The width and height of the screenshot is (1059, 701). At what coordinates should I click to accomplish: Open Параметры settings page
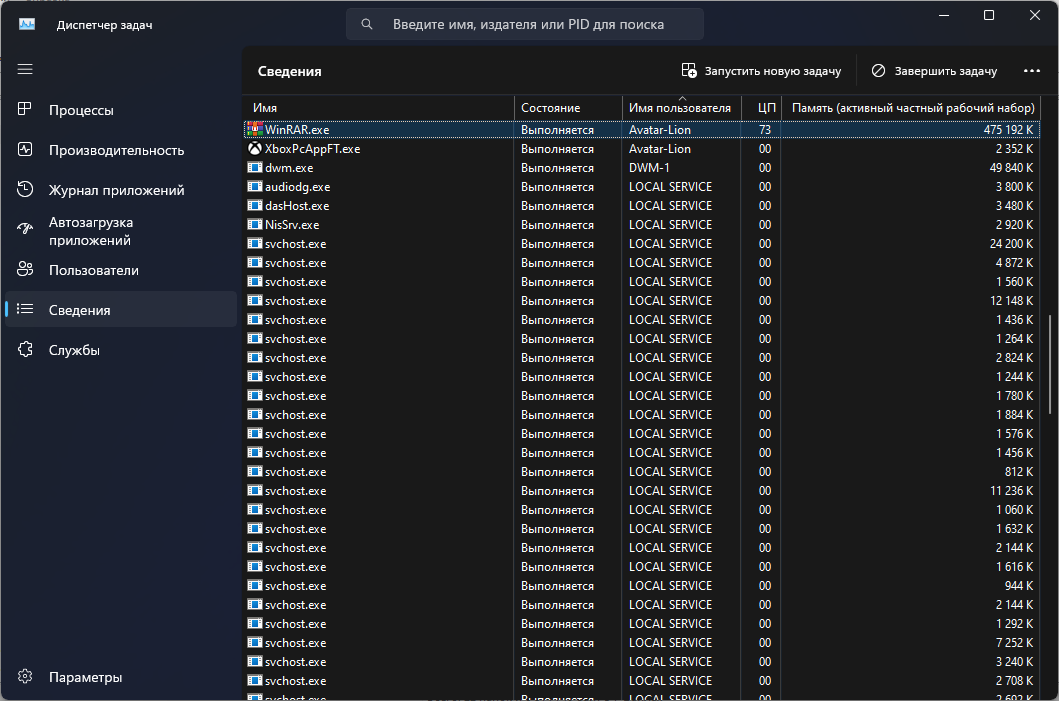pyautogui.click(x=121, y=677)
